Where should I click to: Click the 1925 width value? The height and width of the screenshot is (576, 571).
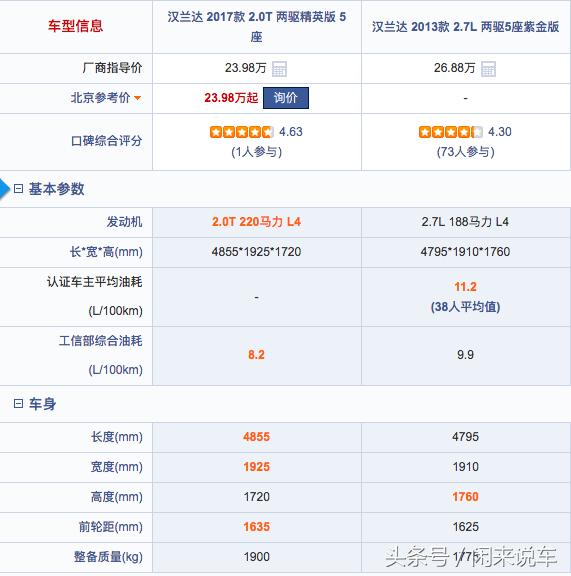tap(256, 467)
